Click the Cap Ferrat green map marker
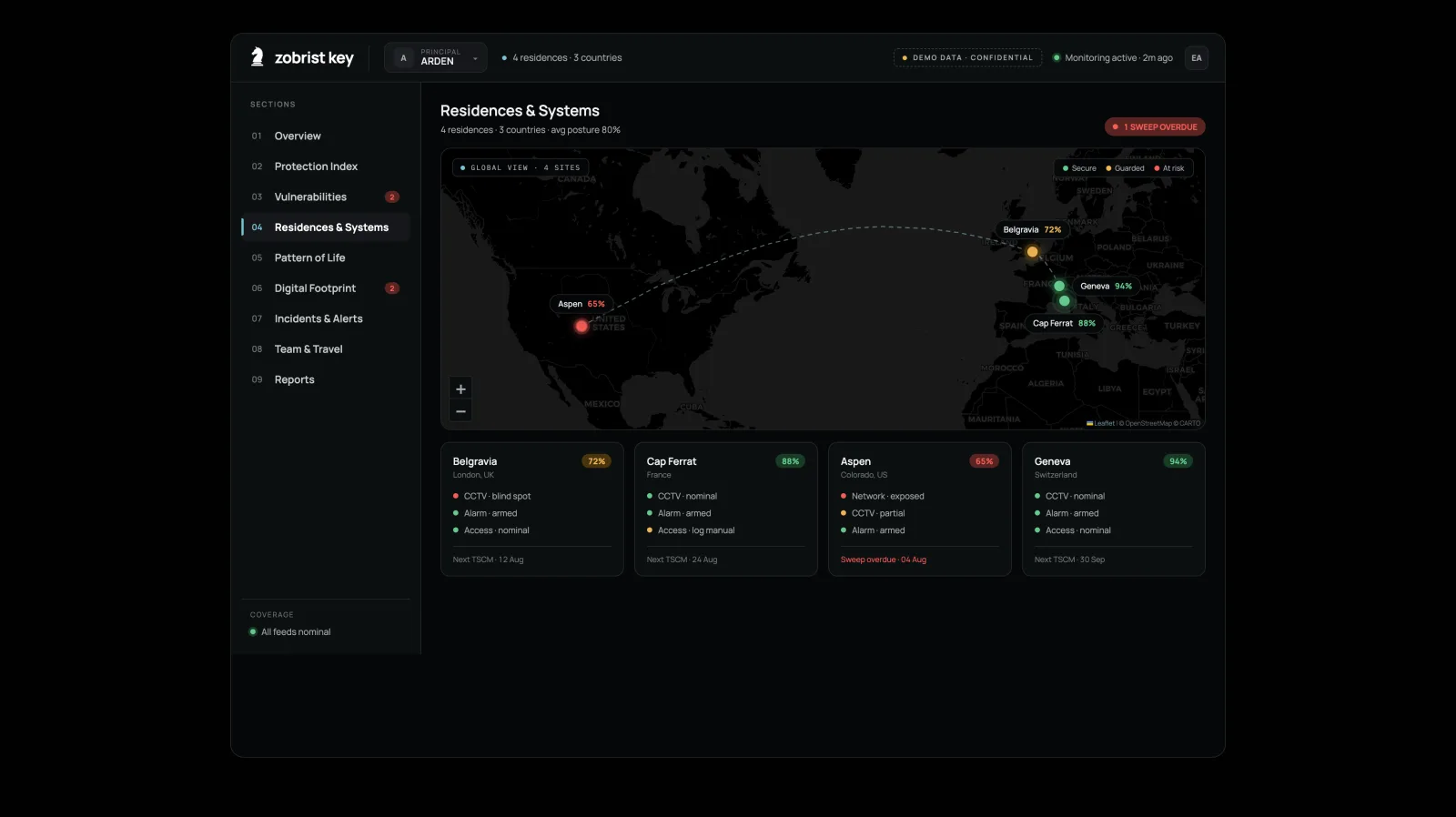The image size is (1456, 817). pos(1064,301)
